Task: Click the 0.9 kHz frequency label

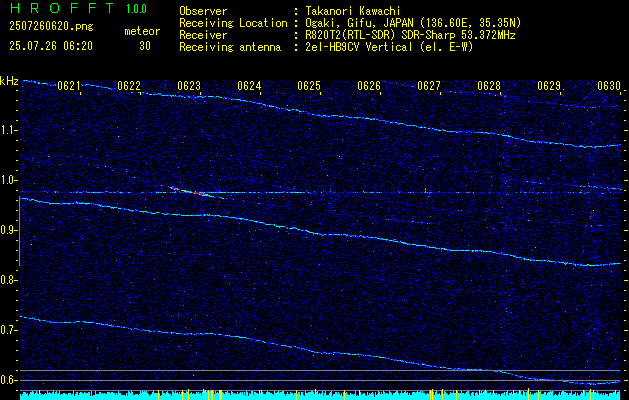Action: click(9, 230)
